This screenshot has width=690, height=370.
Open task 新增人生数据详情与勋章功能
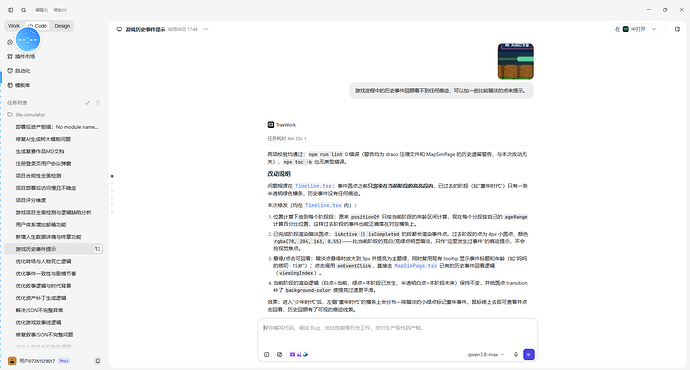click(x=48, y=237)
